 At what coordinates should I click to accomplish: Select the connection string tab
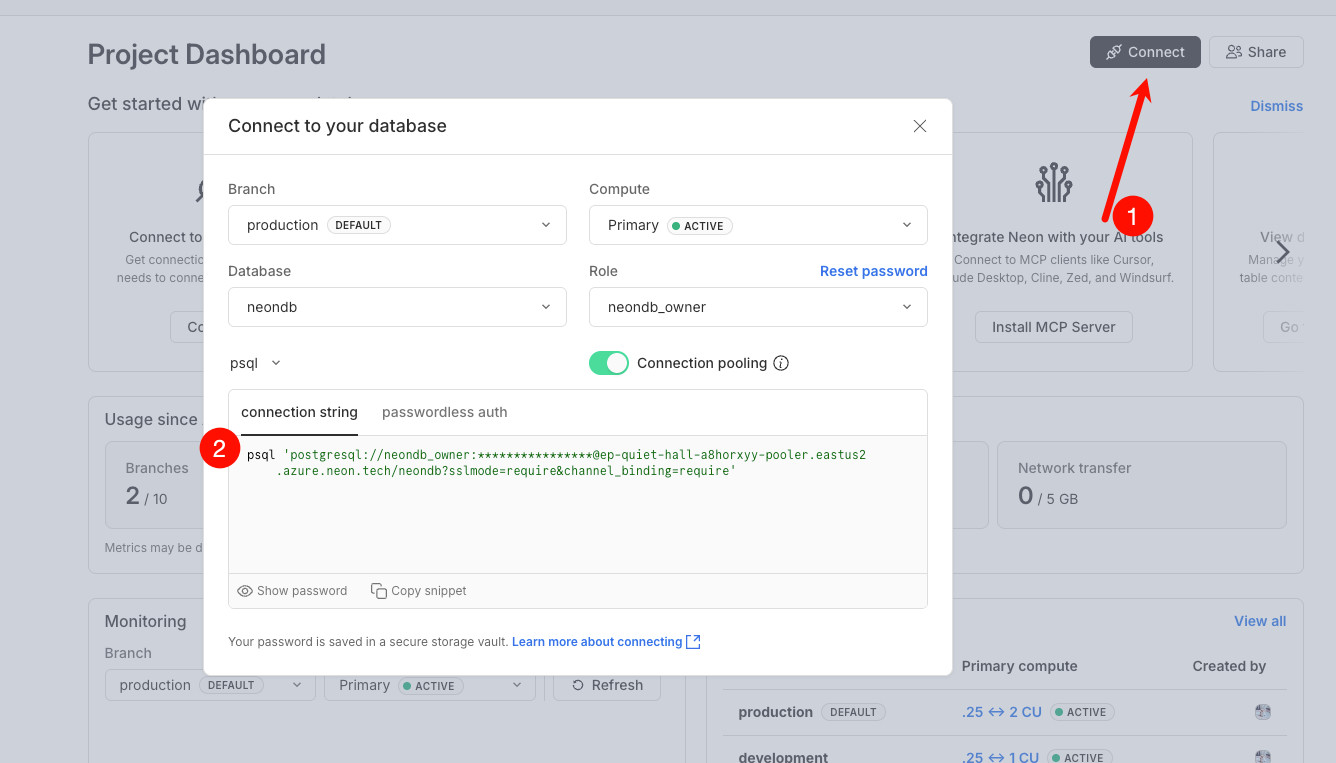point(299,412)
